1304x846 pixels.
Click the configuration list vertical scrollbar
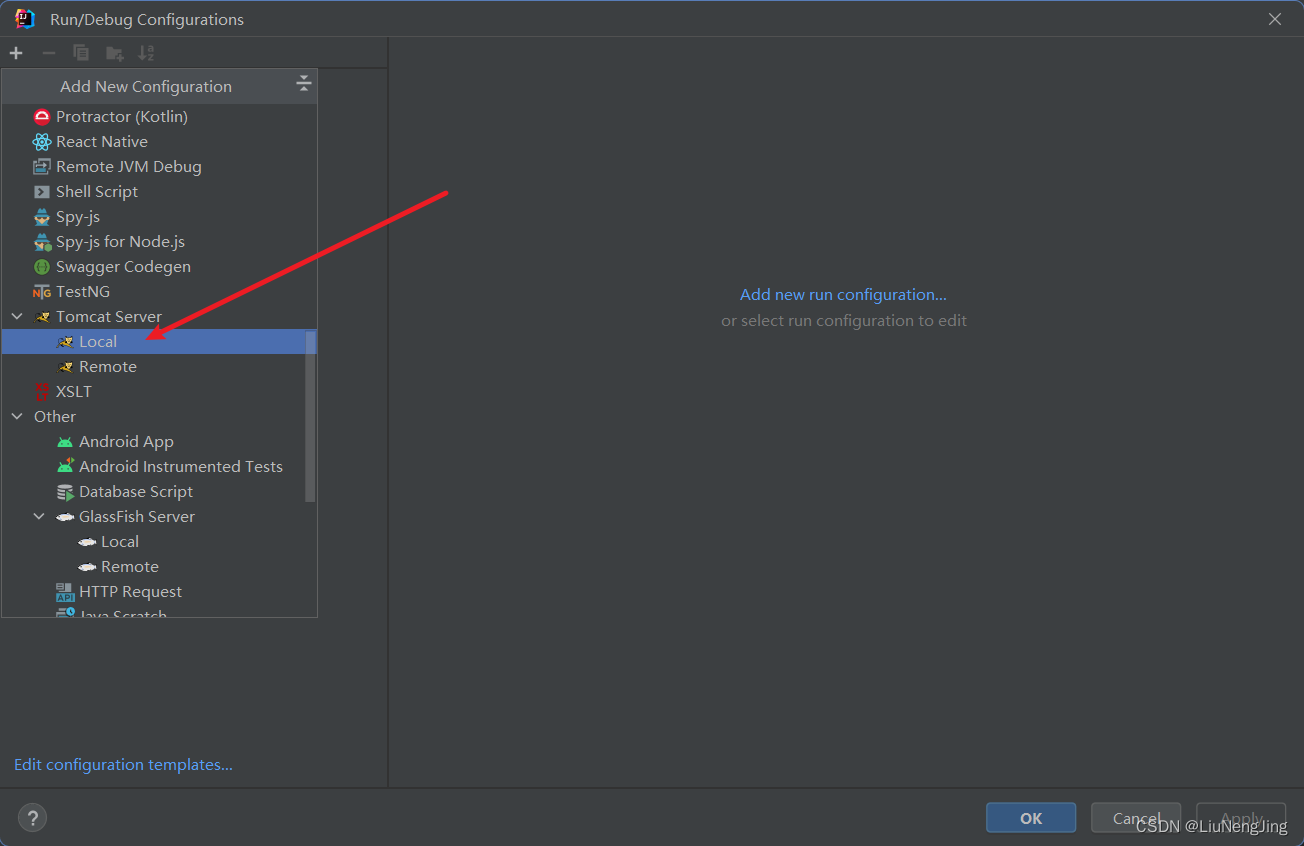[x=310, y=415]
